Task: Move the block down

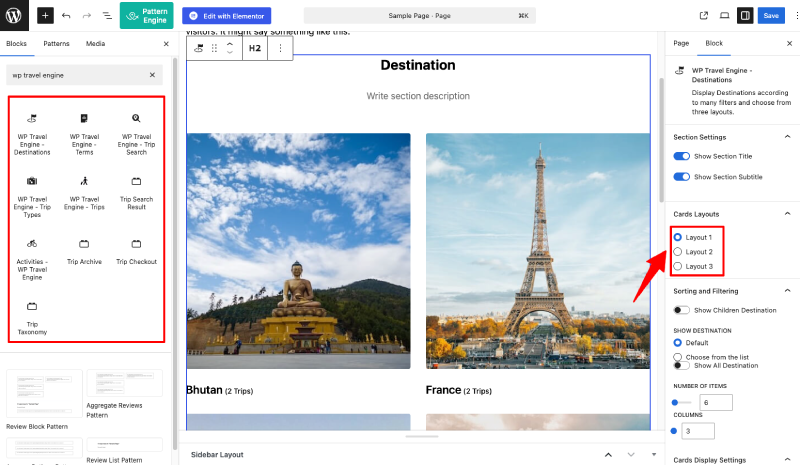Action: (x=230, y=52)
